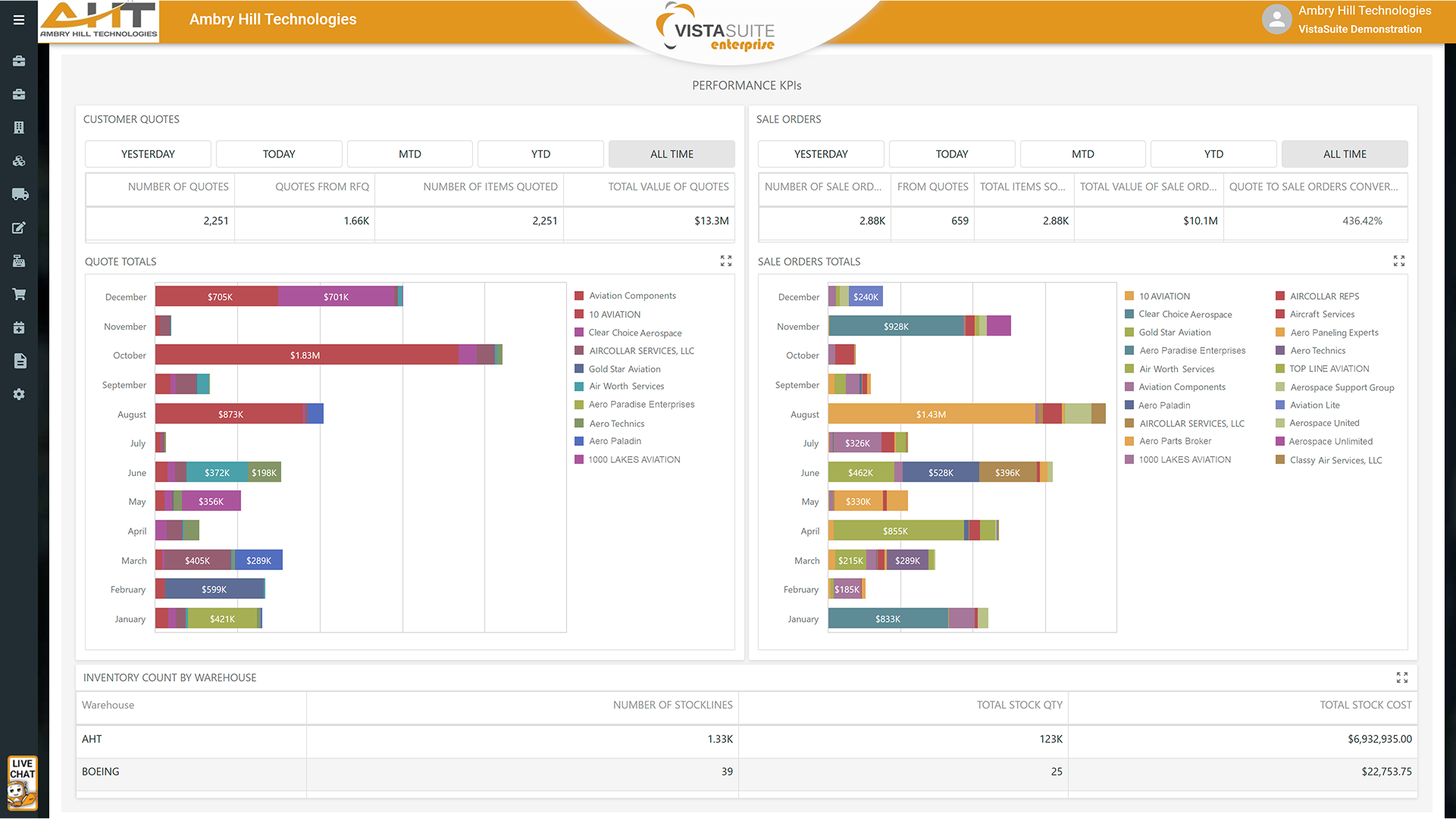The height and width of the screenshot is (819, 1456).
Task: Expand Inventory Count by Warehouse panel
Action: 1401,677
